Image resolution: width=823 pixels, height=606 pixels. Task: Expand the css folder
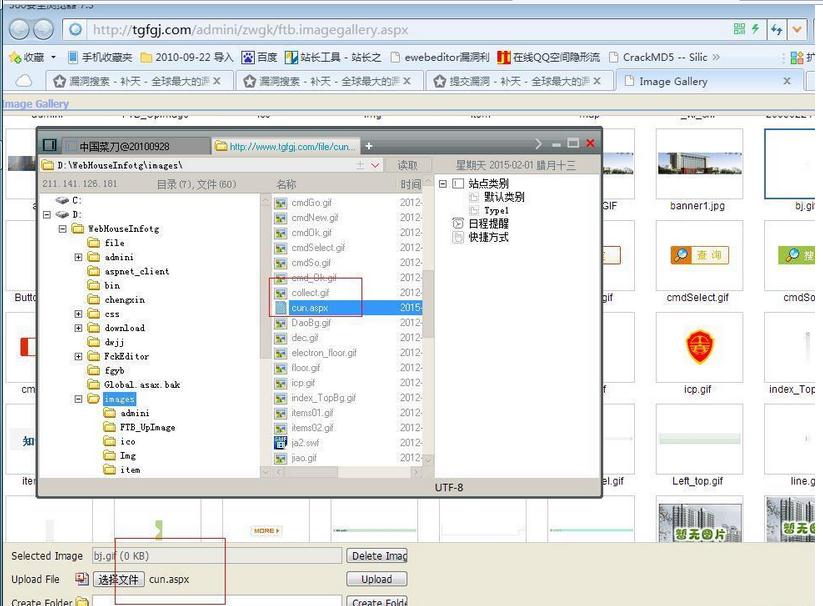pos(78,314)
